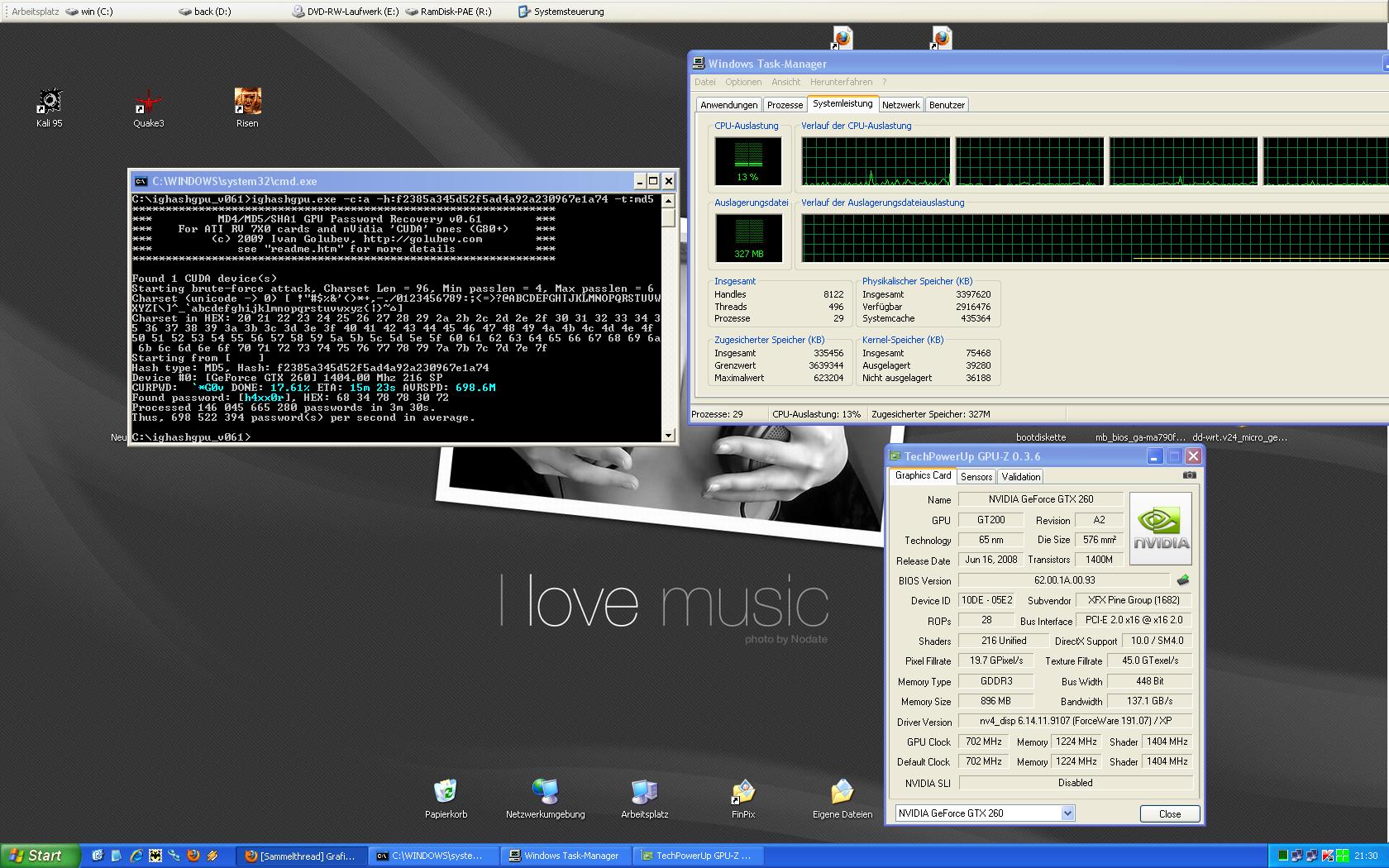Click the BIOS Version field 62.00.1A.00.93
The height and width of the screenshot is (868, 1389).
click(1064, 580)
